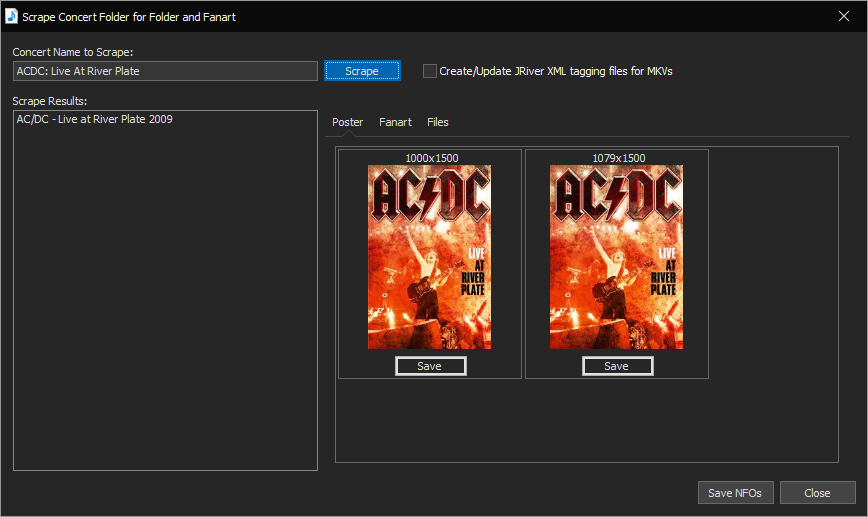868x517 pixels.
Task: Click the music note app icon in title bar
Action: (x=12, y=17)
